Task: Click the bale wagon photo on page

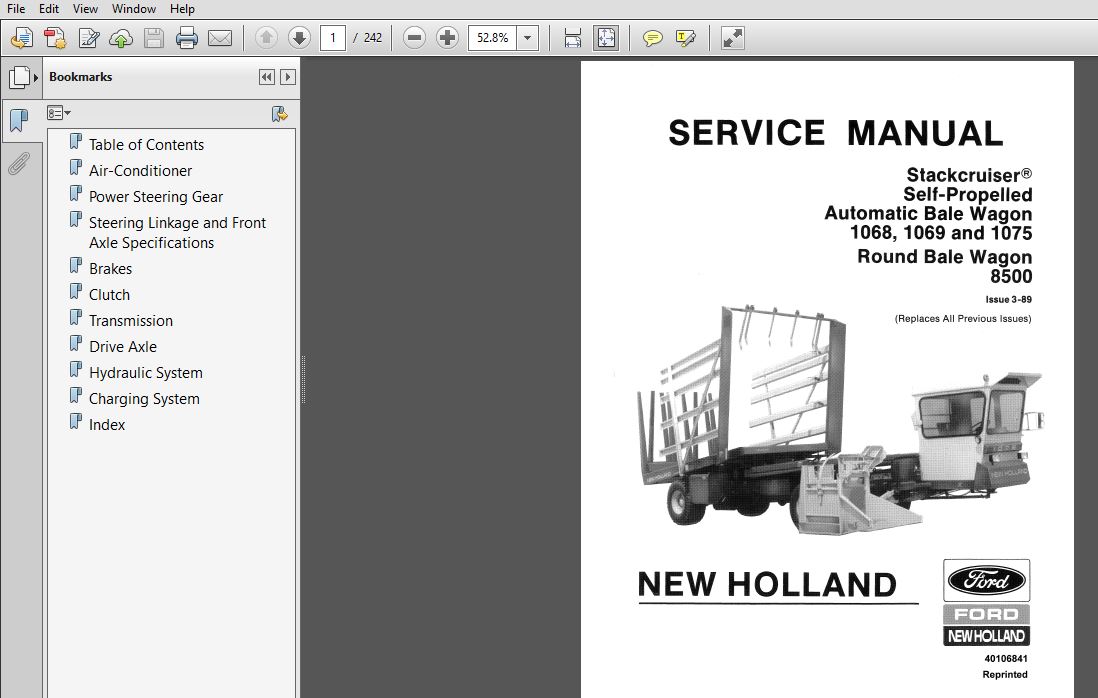Action: [x=839, y=421]
